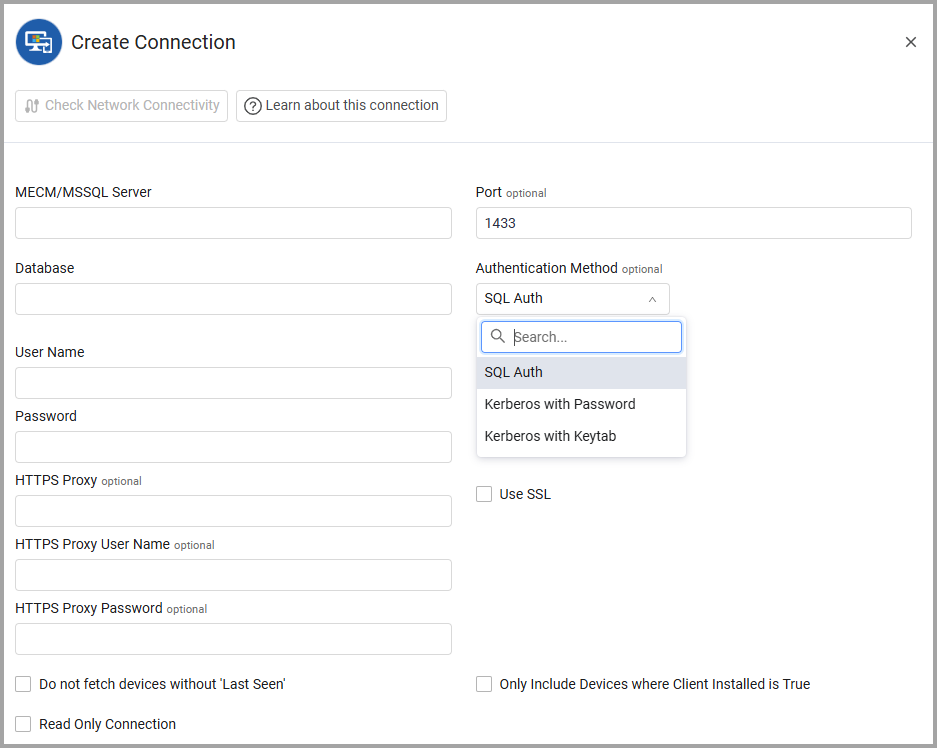
Task: Click the dropdown Search box
Action: tap(581, 337)
